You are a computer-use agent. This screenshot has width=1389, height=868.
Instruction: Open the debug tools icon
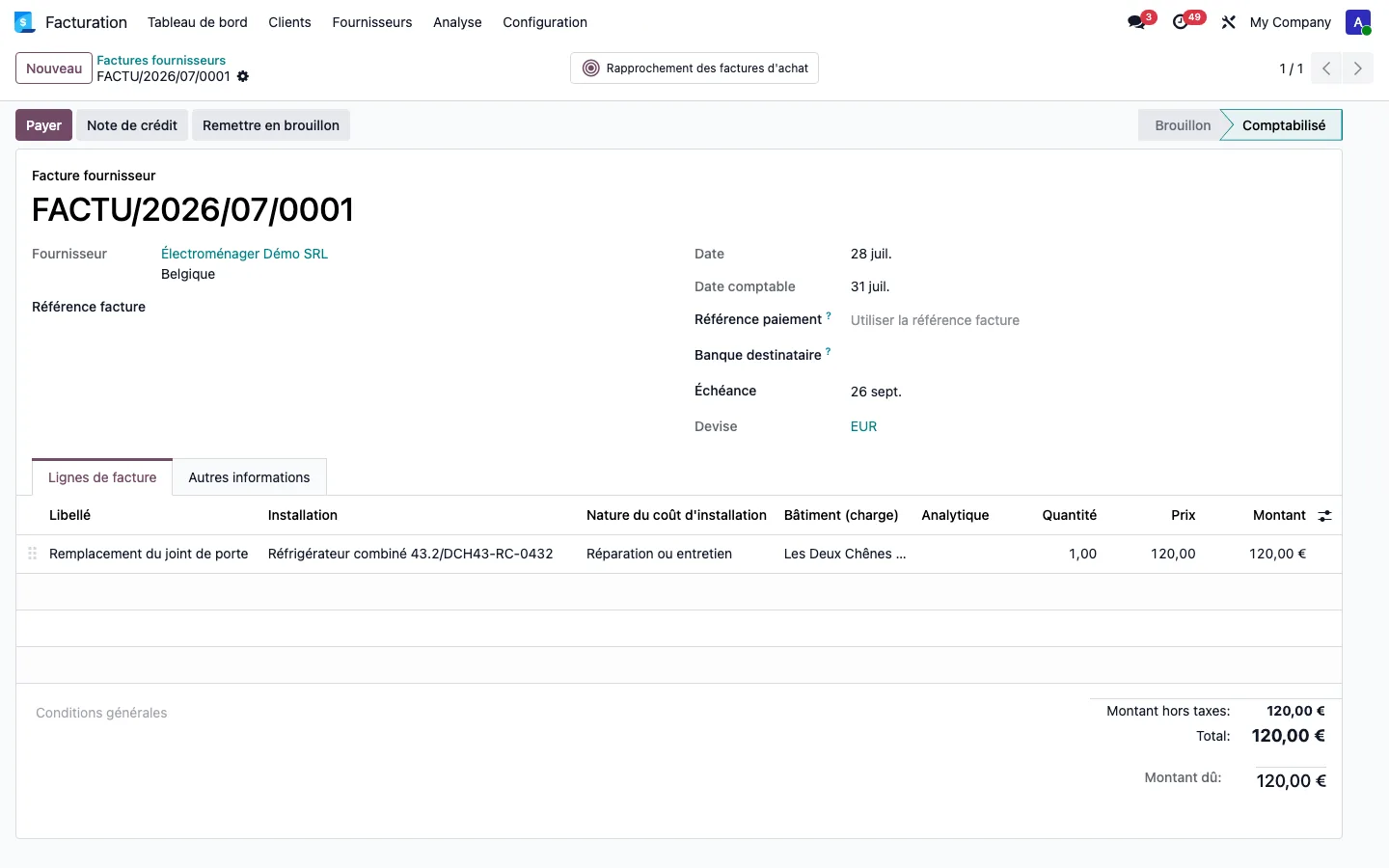click(x=1228, y=22)
